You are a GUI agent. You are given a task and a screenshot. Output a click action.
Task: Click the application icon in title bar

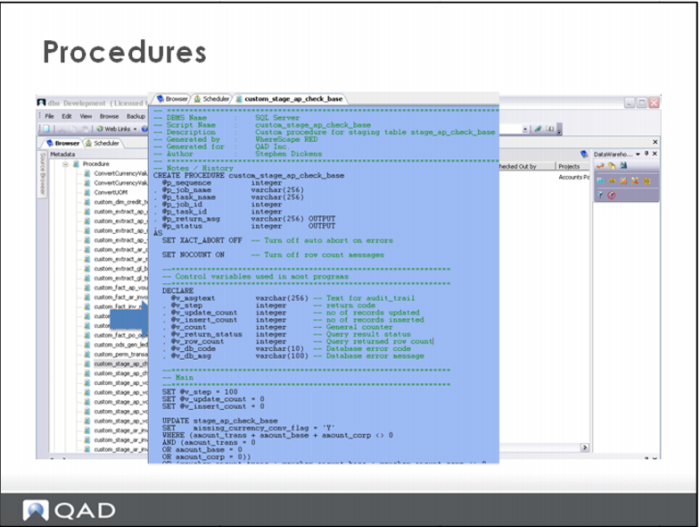[42, 103]
